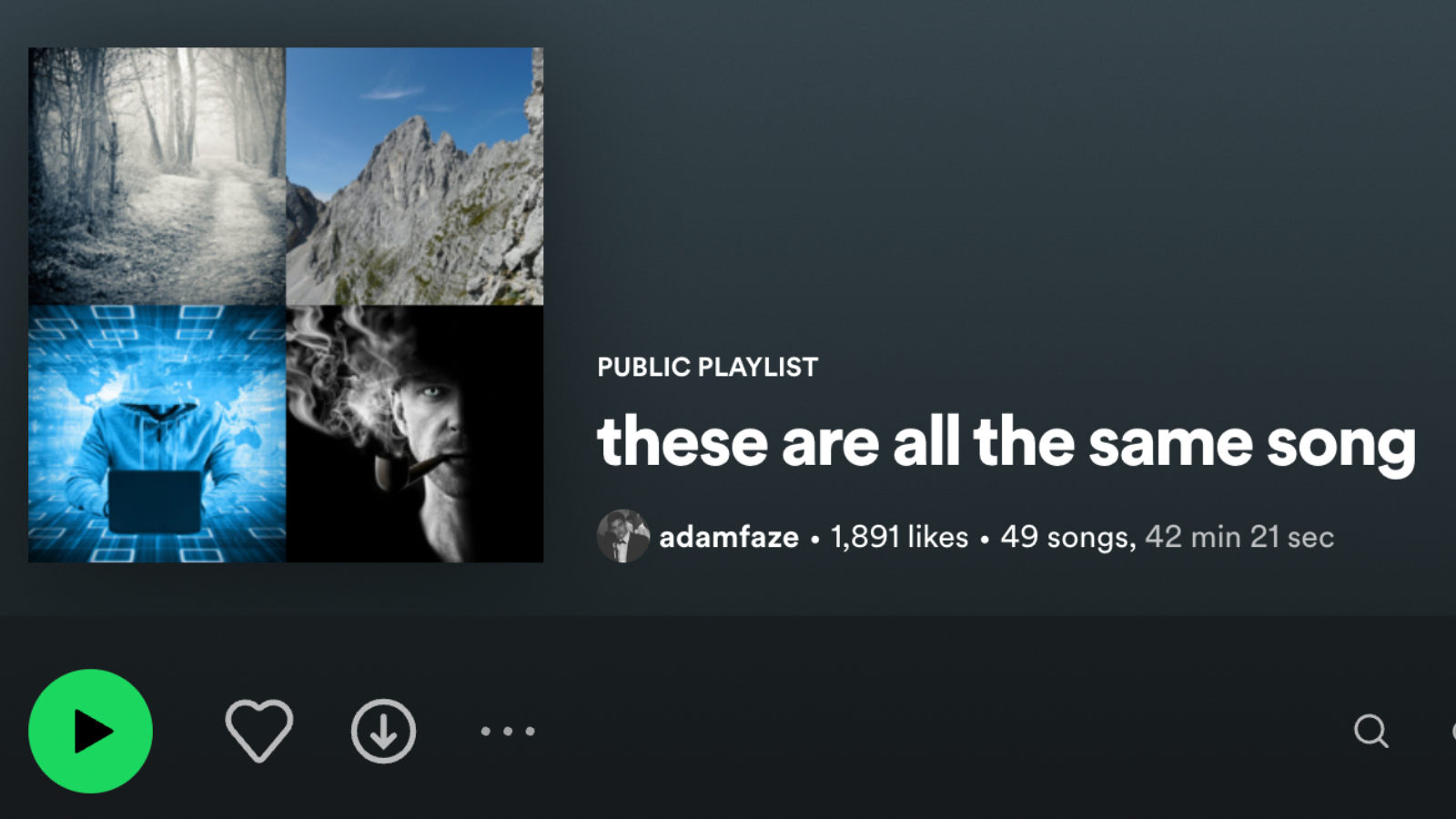The image size is (1456, 819).
Task: Play the playlist with the green button
Action: 90,731
